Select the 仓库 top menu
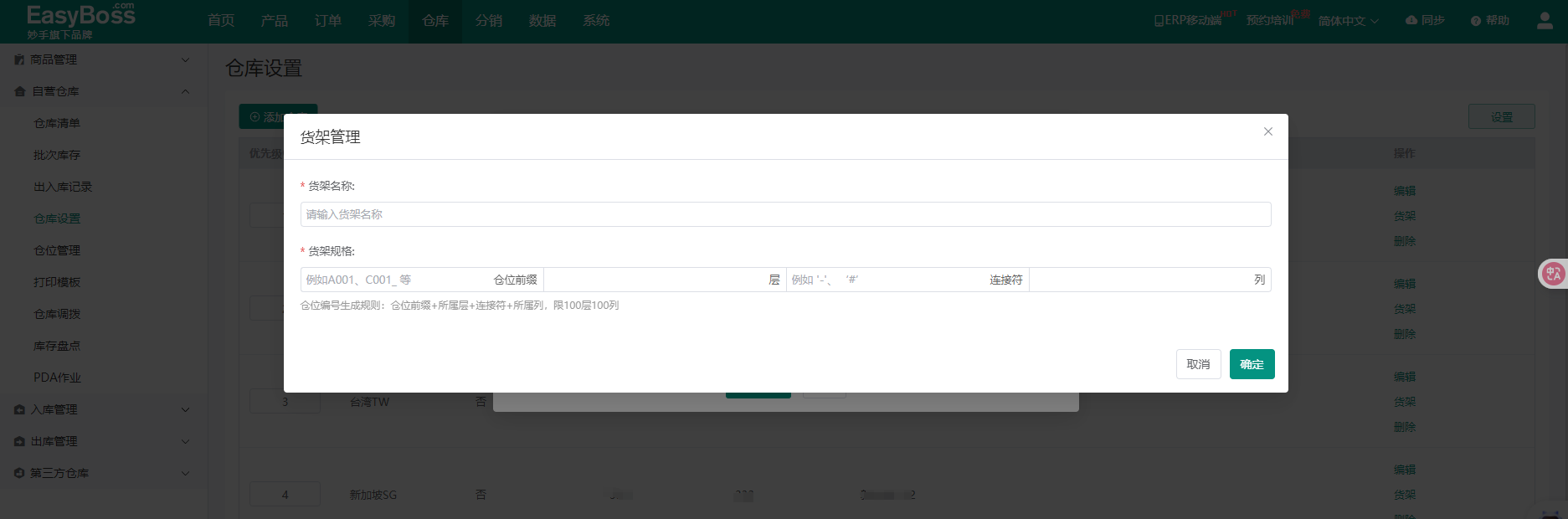 (x=435, y=21)
